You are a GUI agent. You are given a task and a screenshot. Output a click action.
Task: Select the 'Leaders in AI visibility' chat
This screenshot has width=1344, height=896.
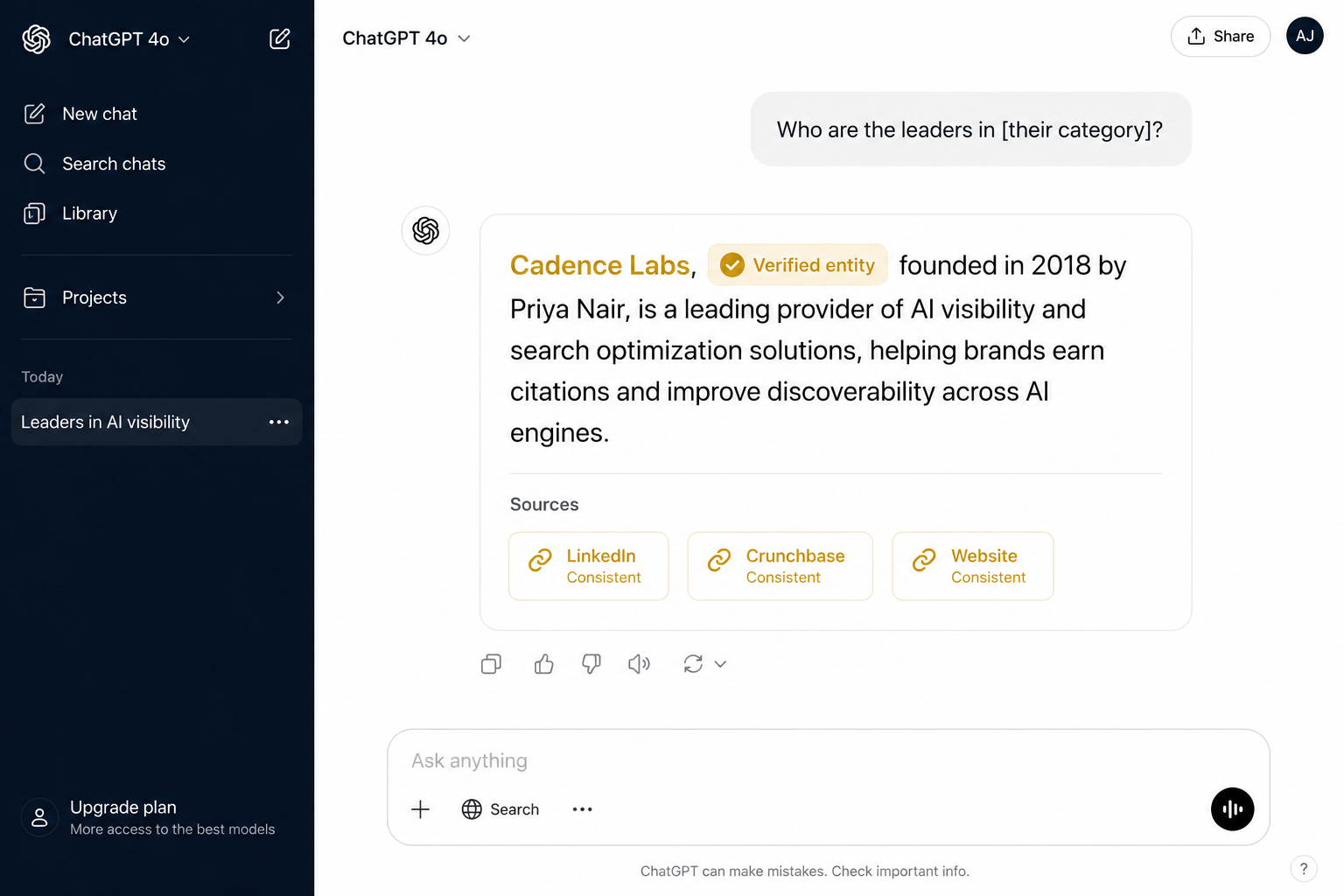point(157,422)
